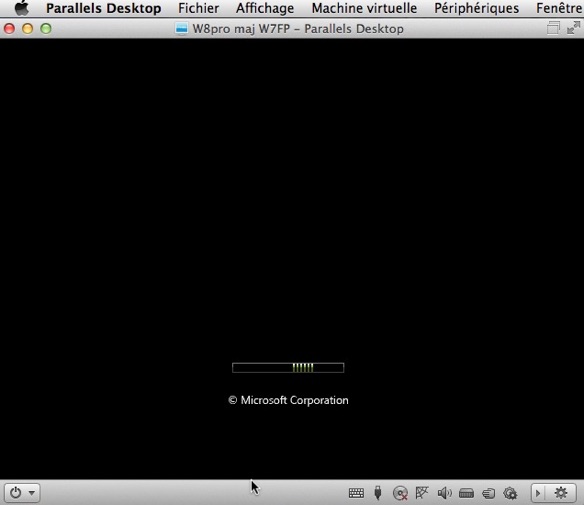Click the Windows boot progress bar
Screen dimensions: 584x505
pos(288,368)
